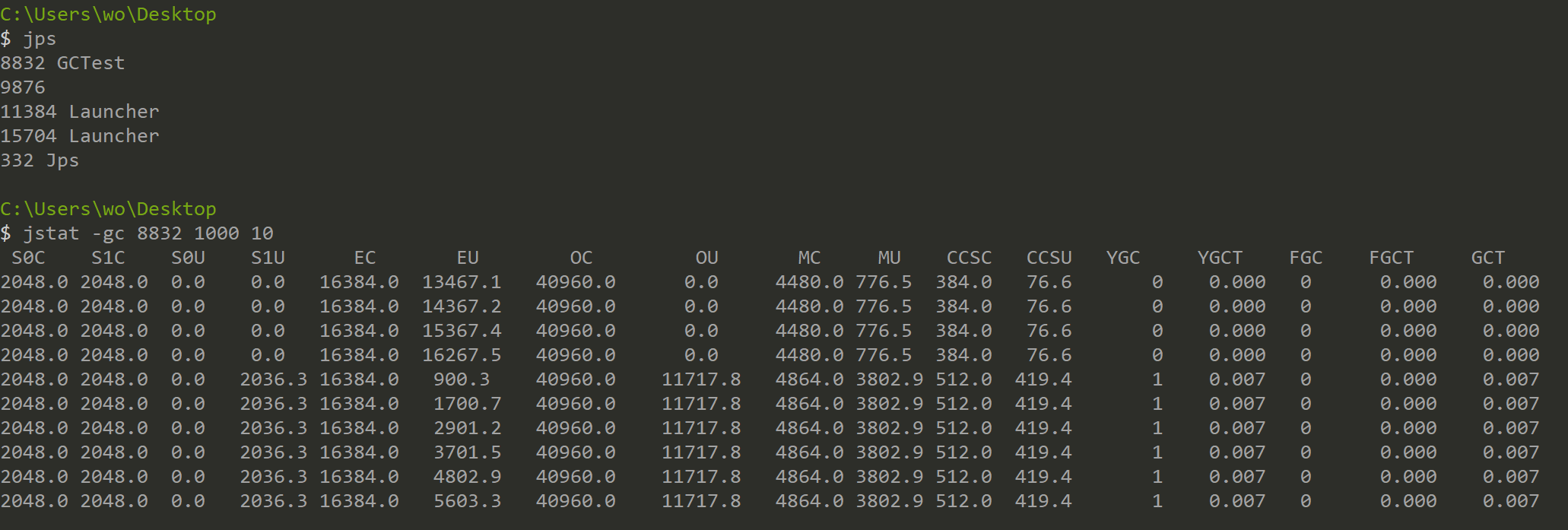Click the S0C column header

click(28, 258)
